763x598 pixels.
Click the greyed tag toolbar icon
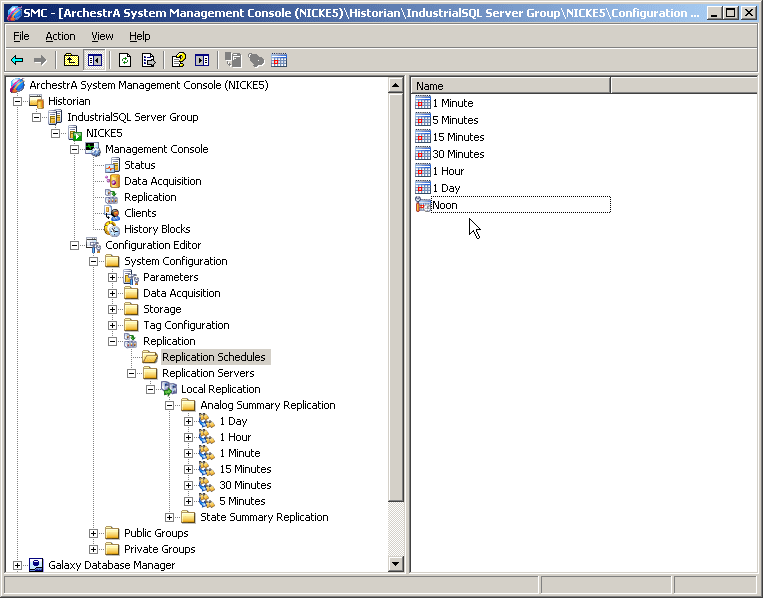click(256, 60)
